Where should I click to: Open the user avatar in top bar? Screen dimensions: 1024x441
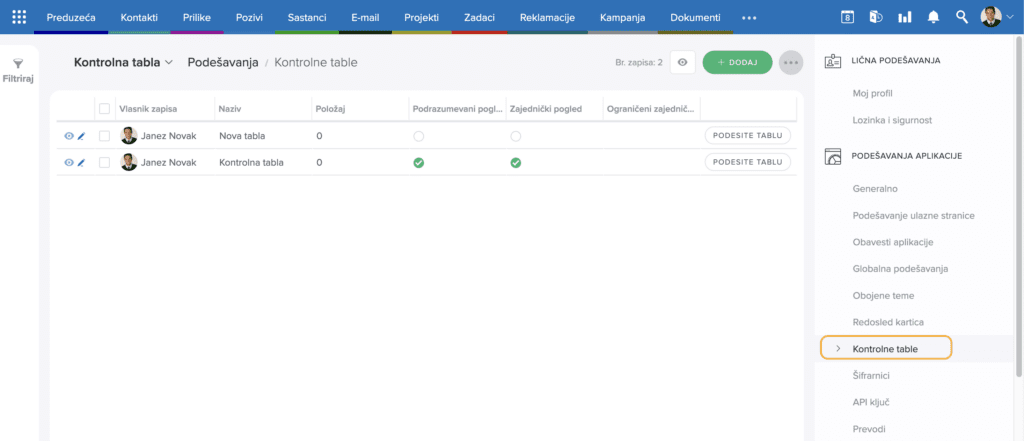(x=991, y=17)
